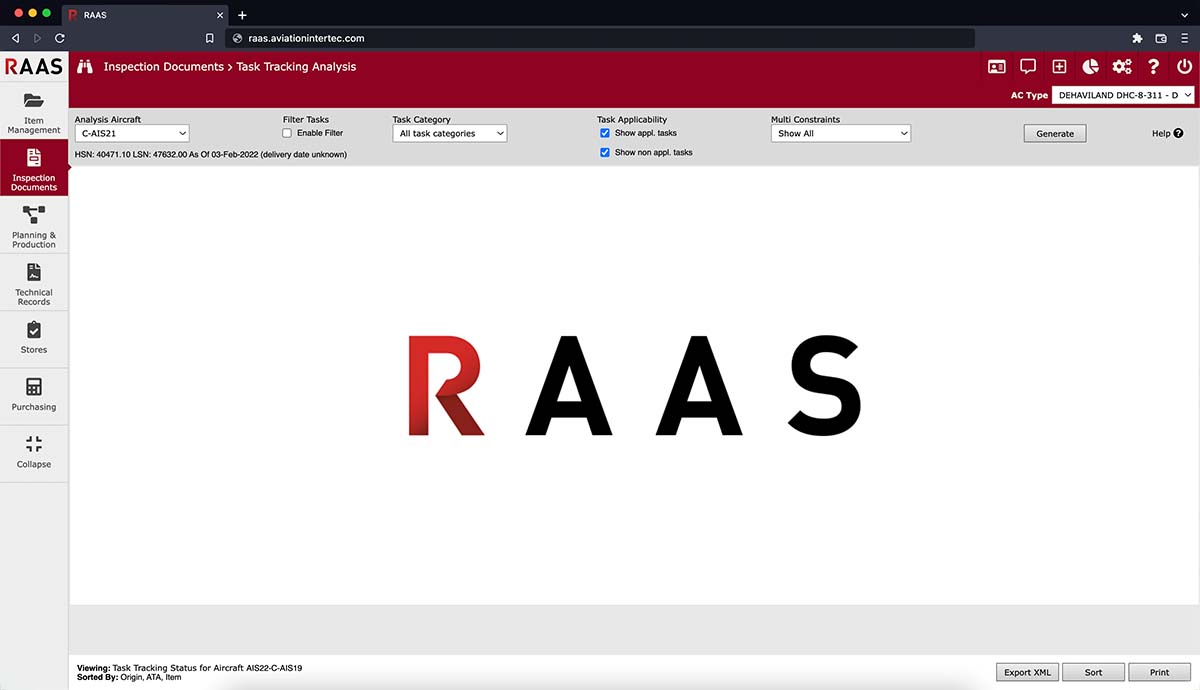Open the Help link beside Generate

[1167, 133]
